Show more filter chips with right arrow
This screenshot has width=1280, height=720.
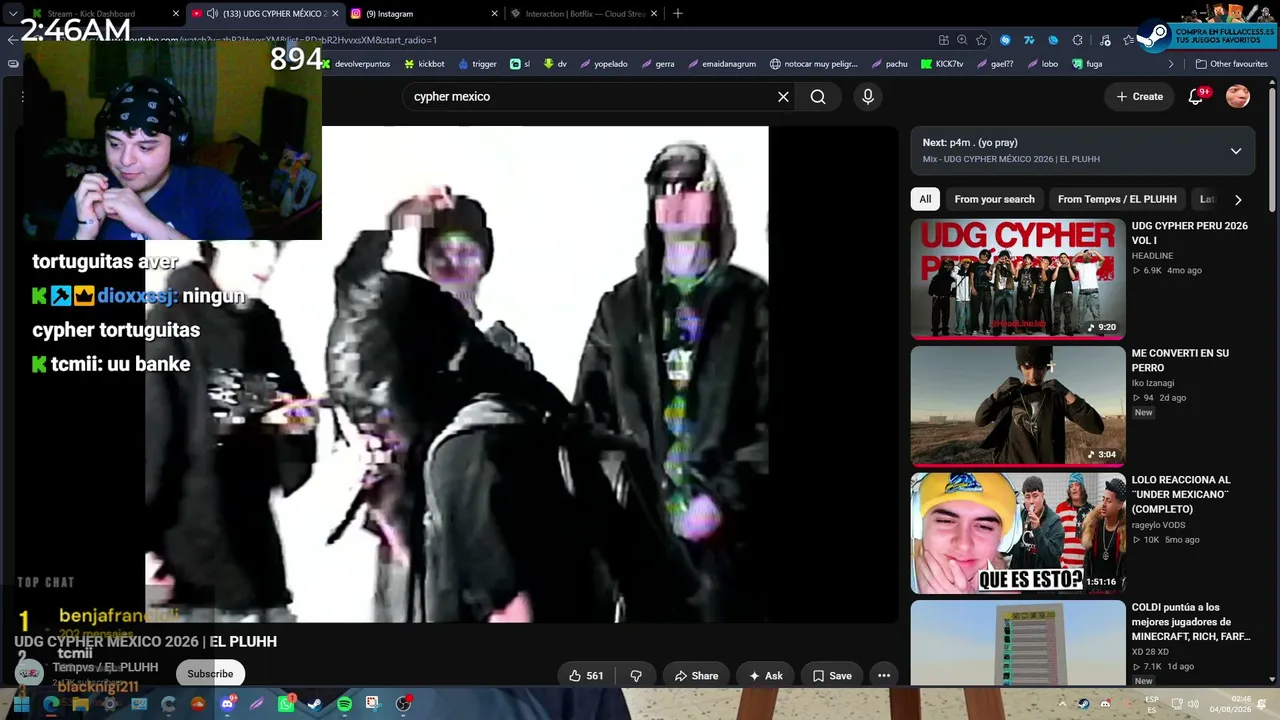tap(1238, 199)
